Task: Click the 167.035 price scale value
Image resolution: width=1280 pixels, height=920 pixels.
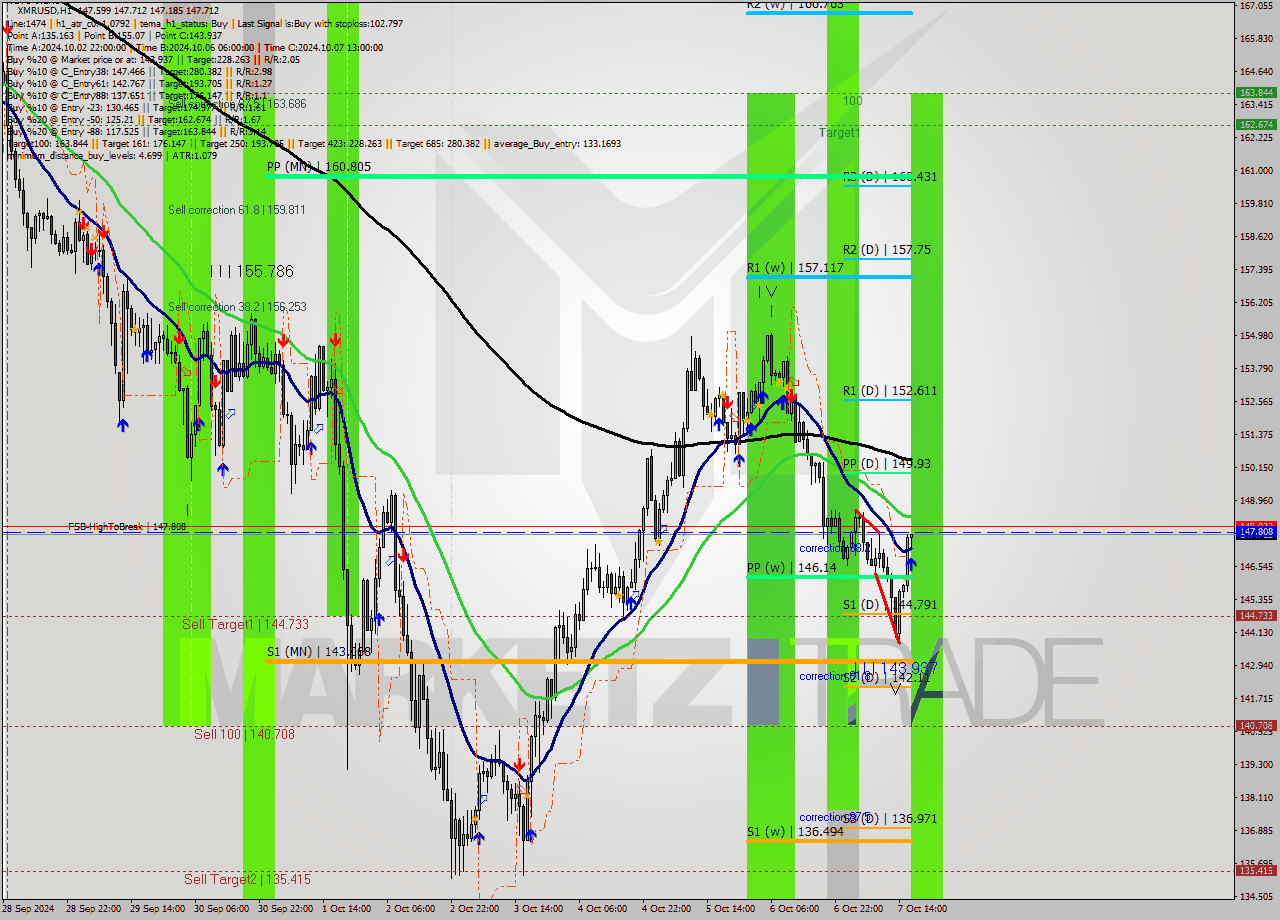Action: point(1256,6)
